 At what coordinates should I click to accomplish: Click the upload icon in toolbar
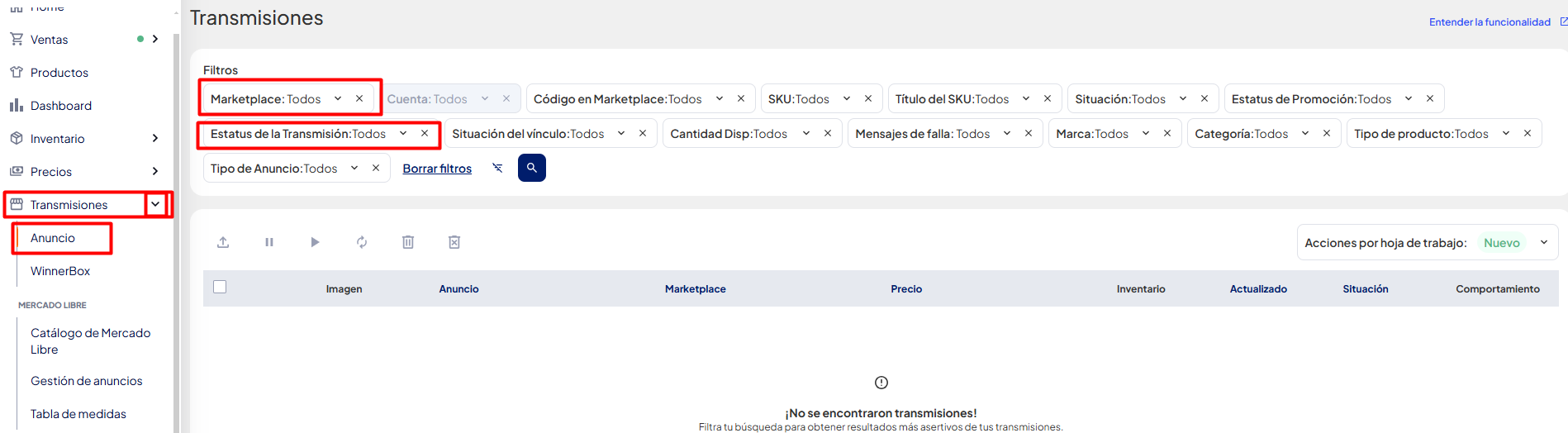[x=223, y=242]
